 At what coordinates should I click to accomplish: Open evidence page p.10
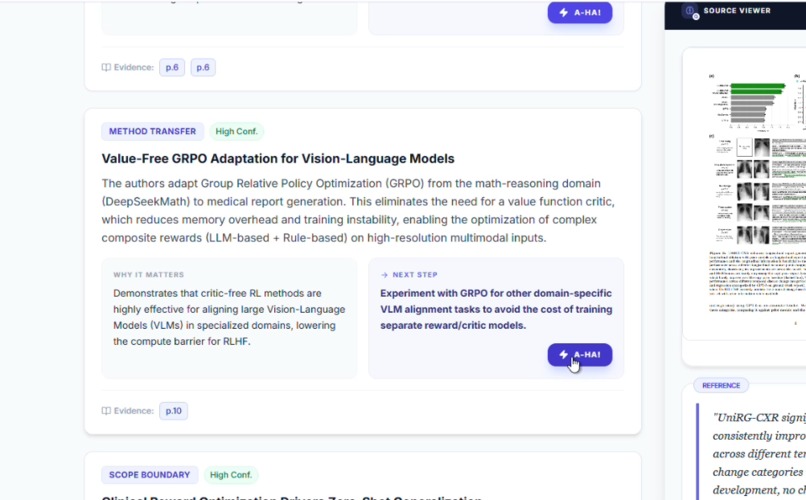(x=173, y=411)
